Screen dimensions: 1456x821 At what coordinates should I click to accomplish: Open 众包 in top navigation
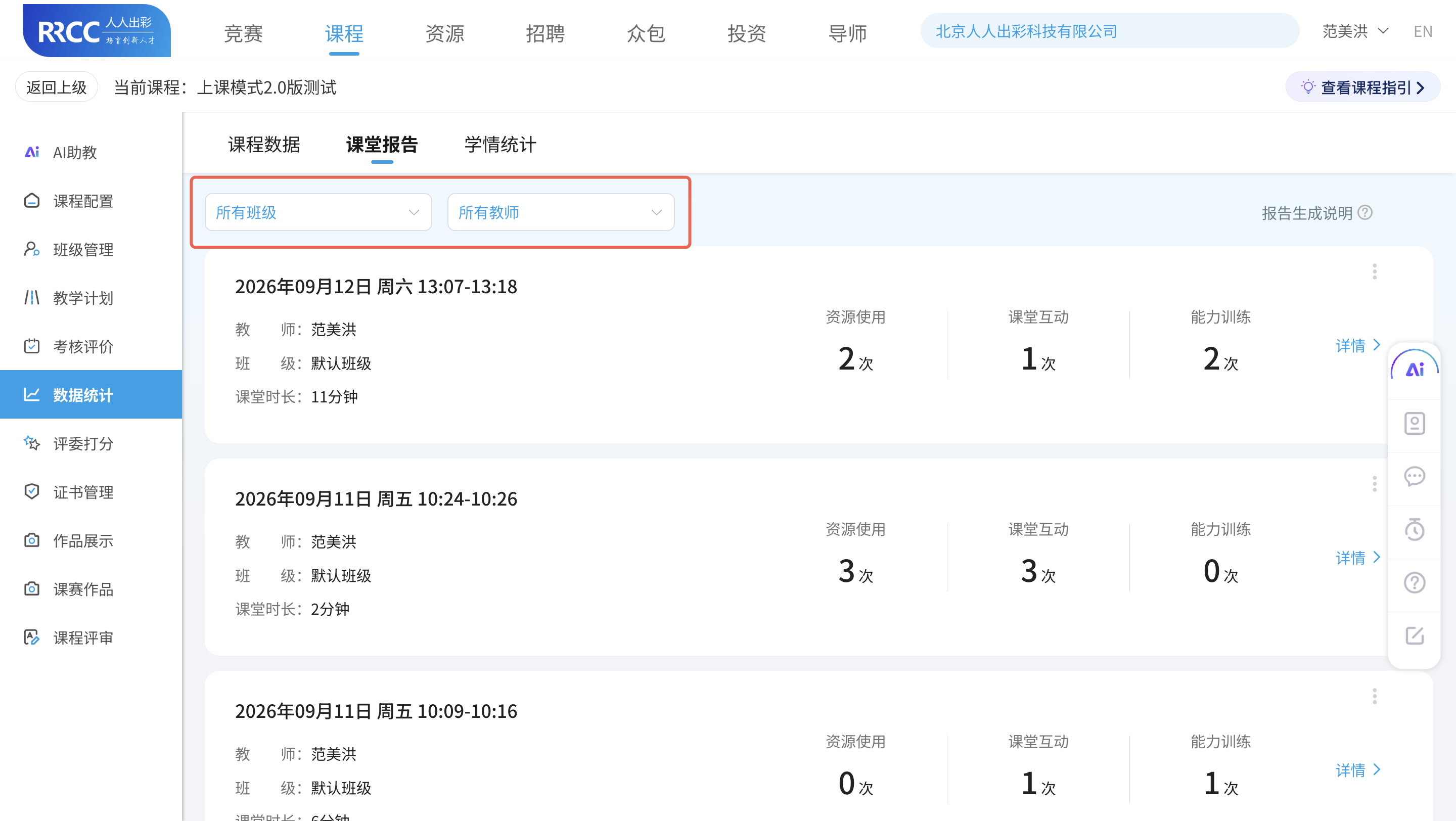(646, 33)
